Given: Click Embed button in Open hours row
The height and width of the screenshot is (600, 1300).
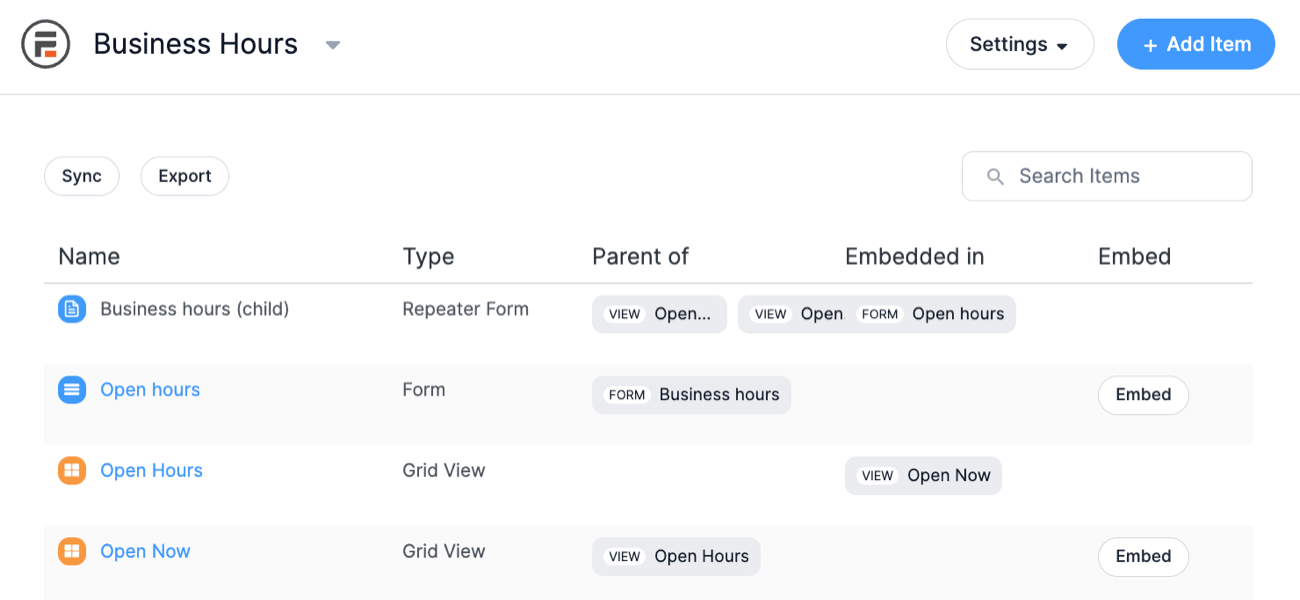Looking at the screenshot, I should [1143, 395].
